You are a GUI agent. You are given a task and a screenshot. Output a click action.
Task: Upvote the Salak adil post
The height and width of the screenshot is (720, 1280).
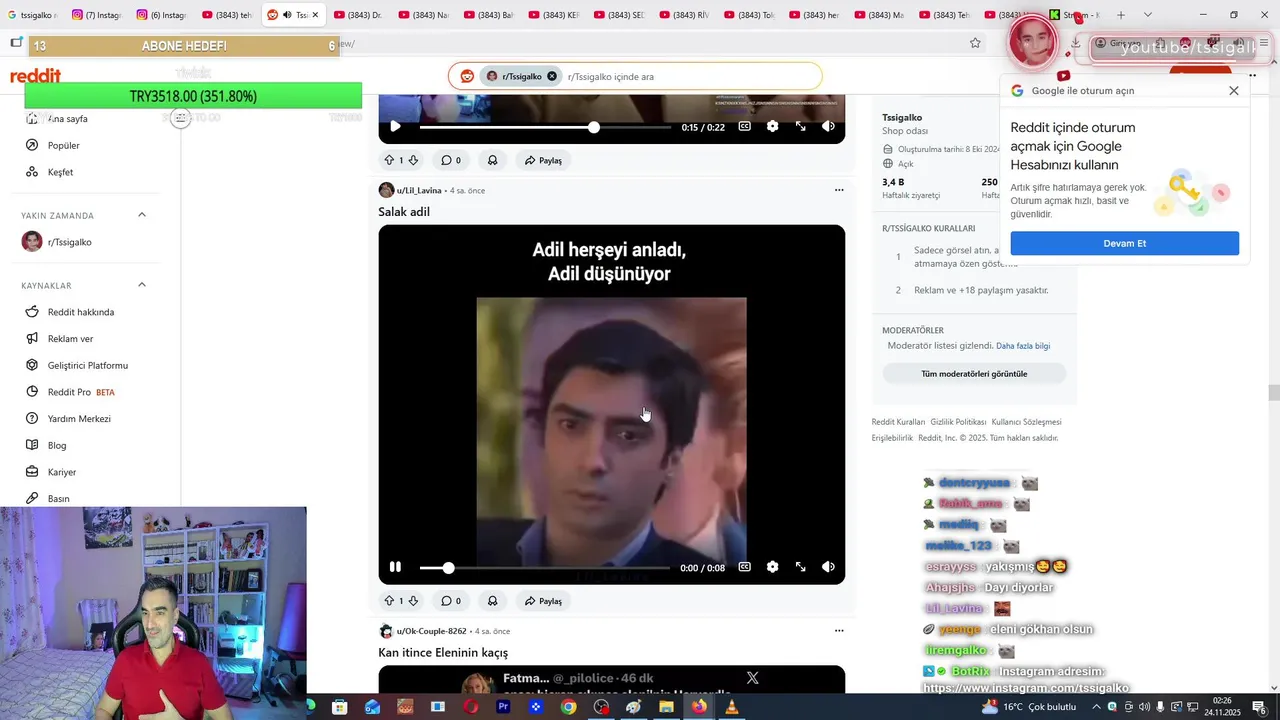(389, 601)
